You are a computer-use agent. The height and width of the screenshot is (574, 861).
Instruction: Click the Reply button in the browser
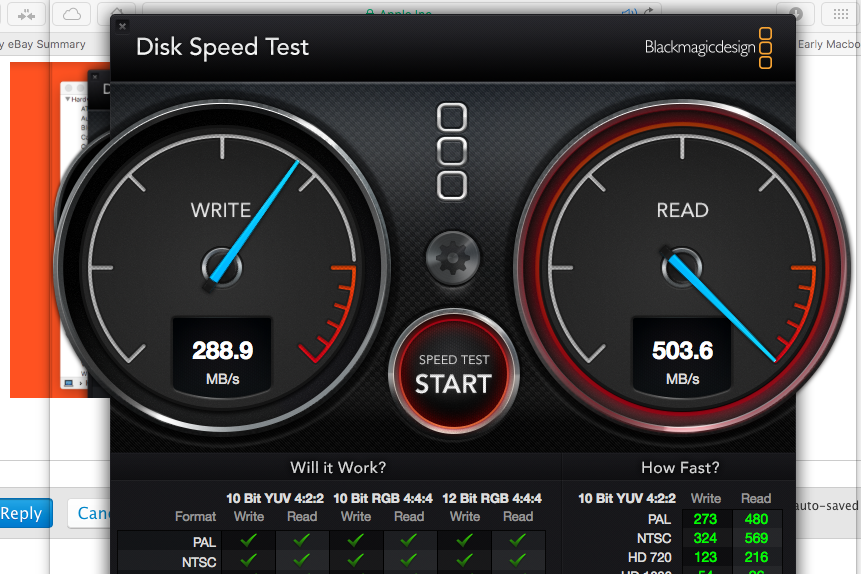pos(25,513)
